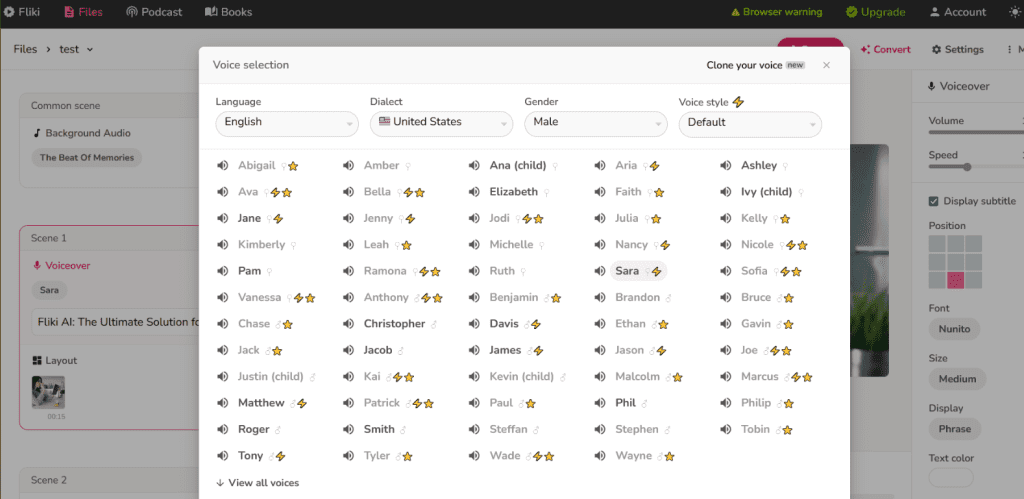Open the Podcast tab in top navigation
Image resolution: width=1024 pixels, height=499 pixels.
pos(154,12)
